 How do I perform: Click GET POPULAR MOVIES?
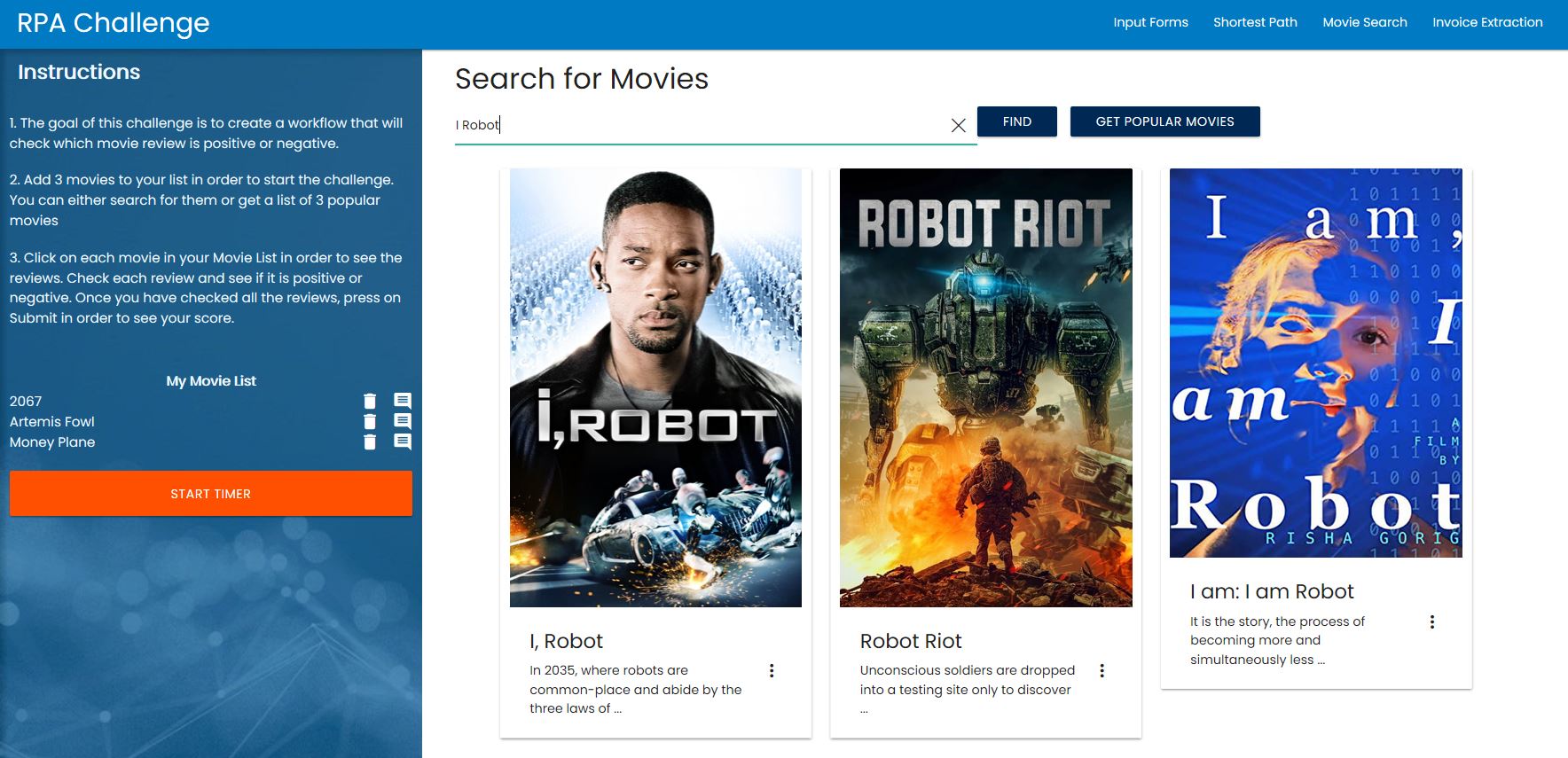click(x=1164, y=121)
